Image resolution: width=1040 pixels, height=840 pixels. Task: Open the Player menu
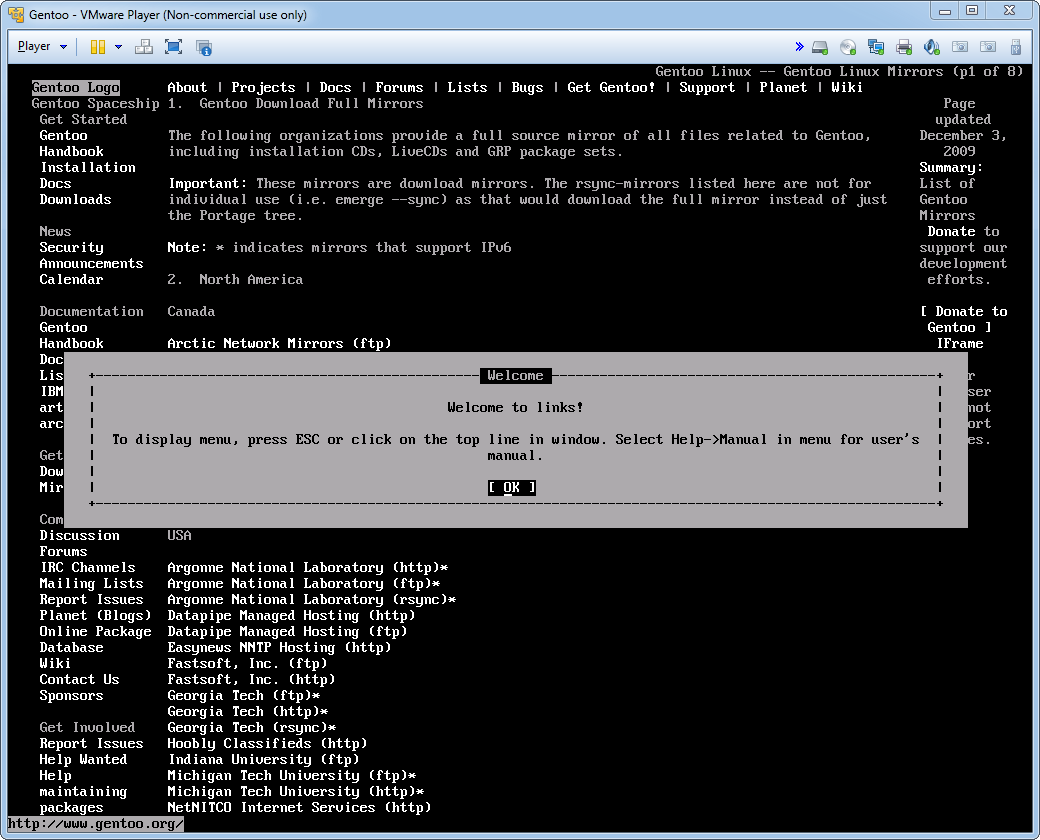pyautogui.click(x=42, y=46)
